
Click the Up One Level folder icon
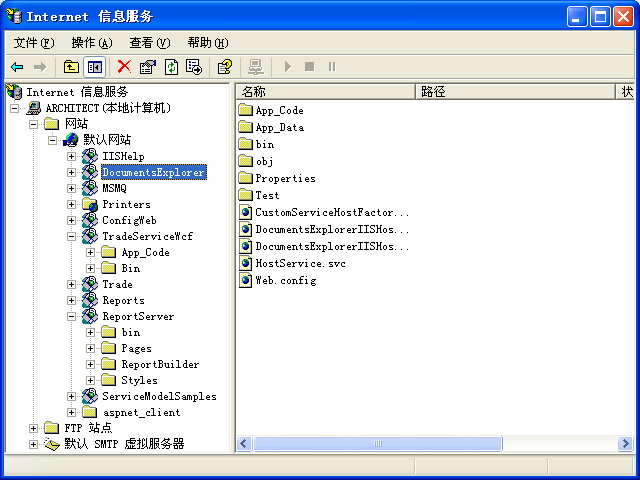click(x=71, y=67)
